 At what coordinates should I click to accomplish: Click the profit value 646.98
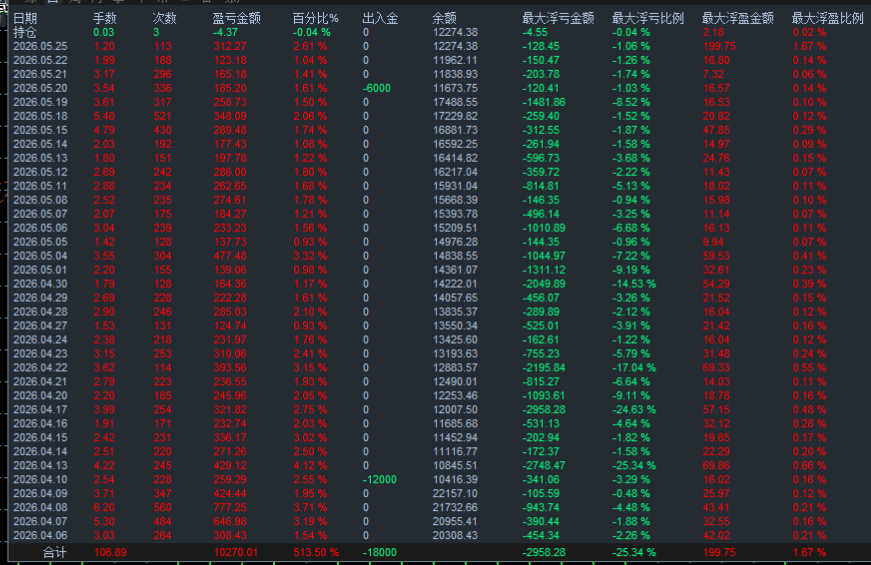point(230,522)
